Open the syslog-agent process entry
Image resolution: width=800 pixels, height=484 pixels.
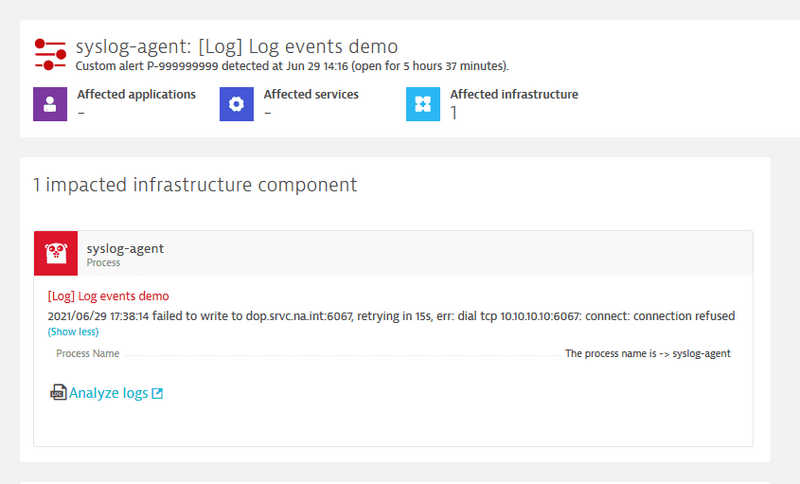coord(125,248)
